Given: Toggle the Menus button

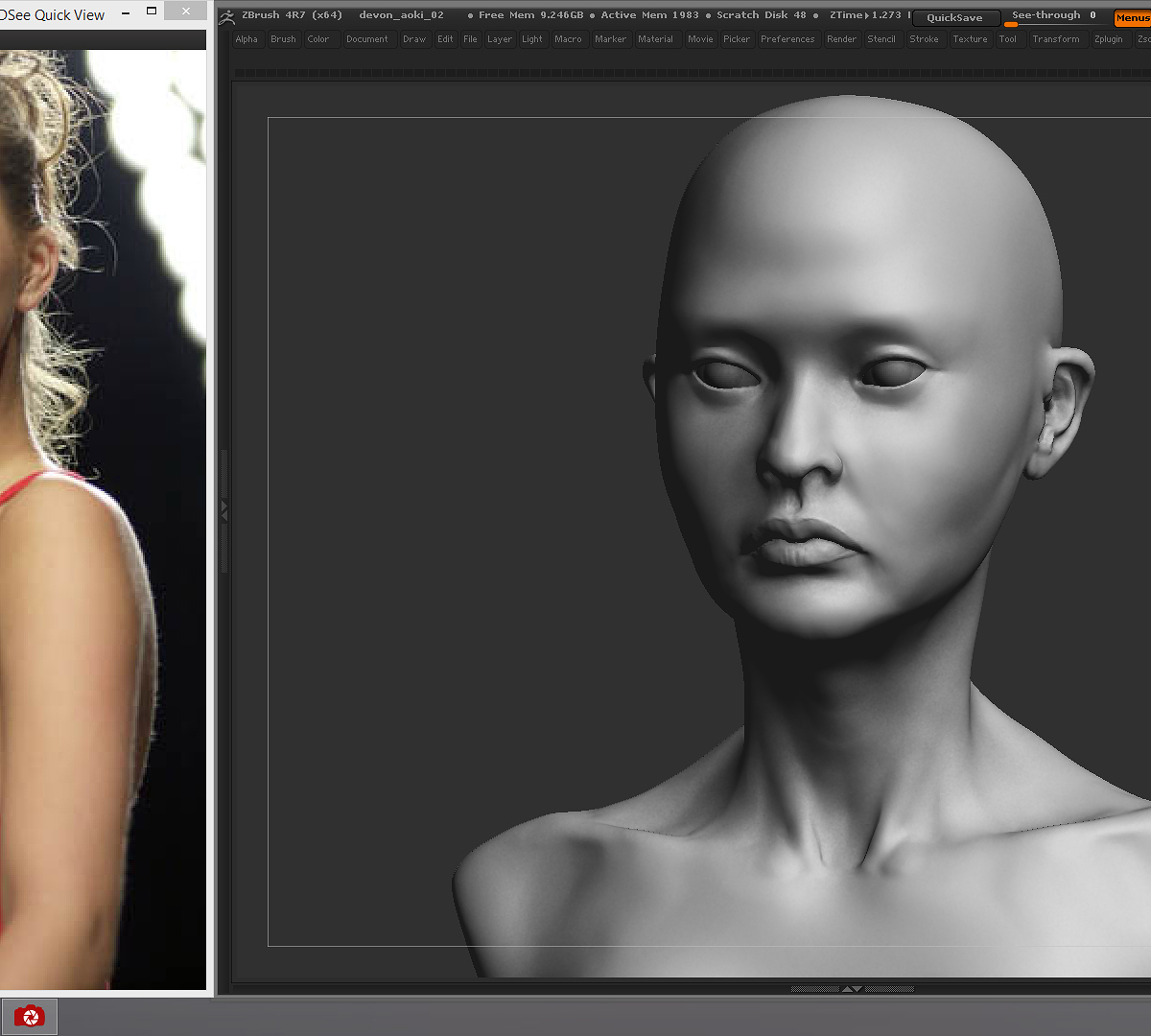Looking at the screenshot, I should 1132,17.
